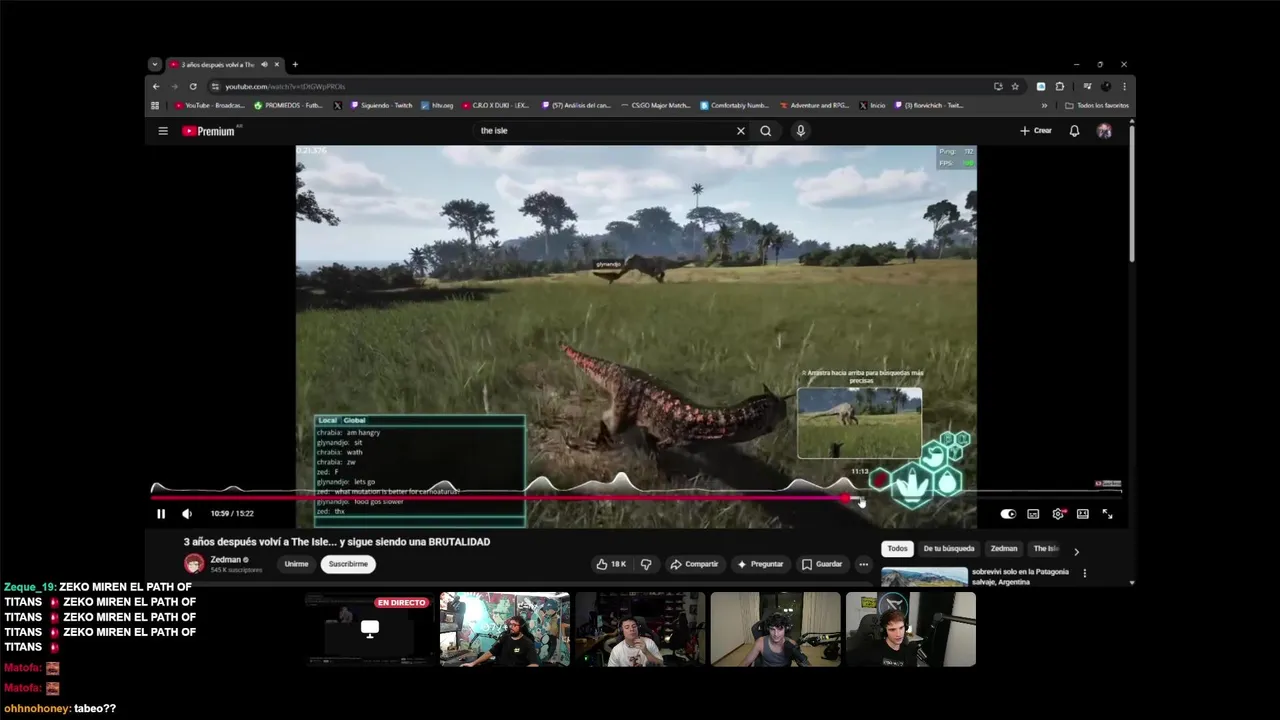Open Zedman channel name link
The width and height of the screenshot is (1280, 720).
(226, 560)
